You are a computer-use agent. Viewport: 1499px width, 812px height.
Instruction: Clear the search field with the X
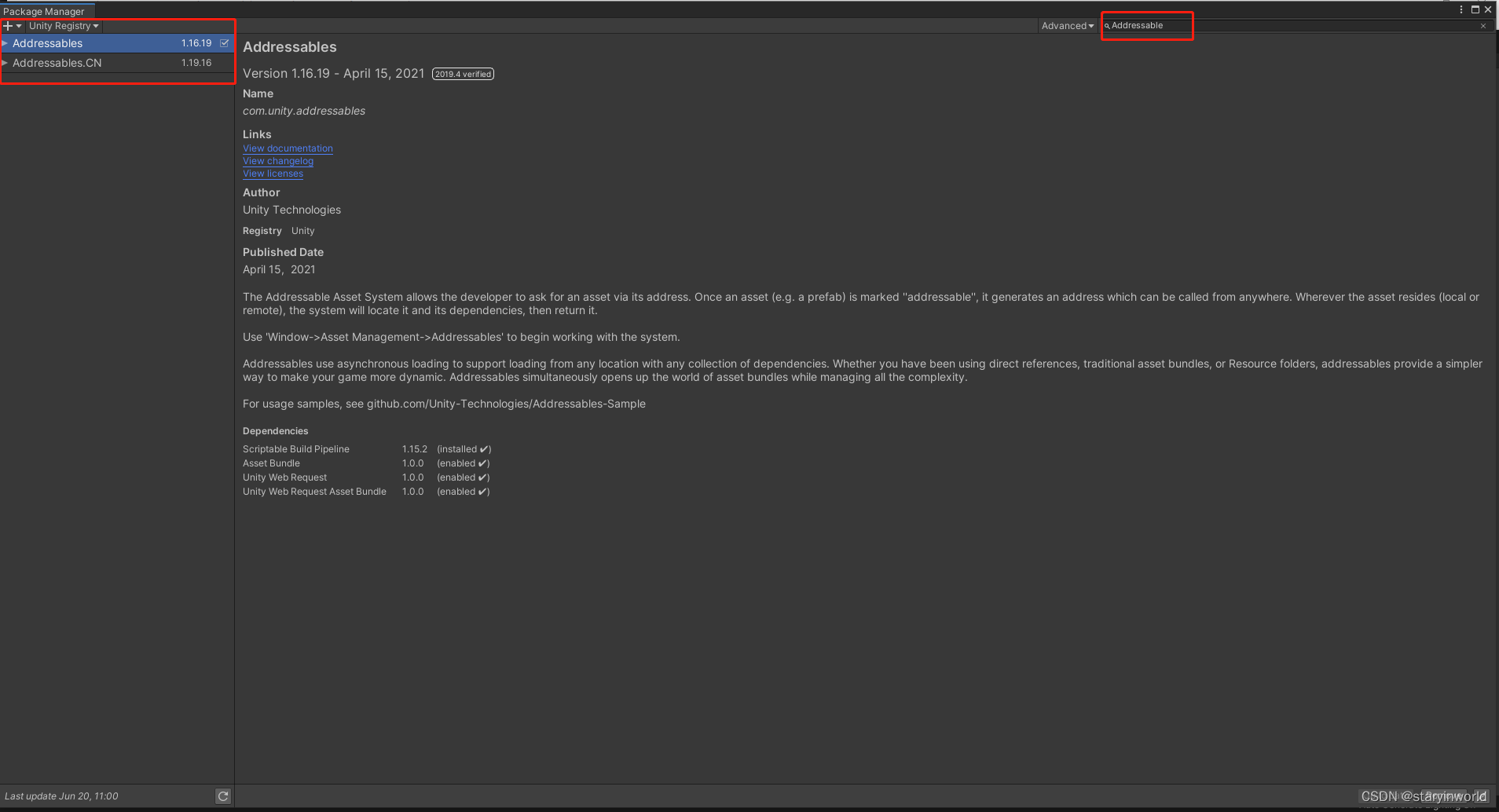[x=1483, y=26]
